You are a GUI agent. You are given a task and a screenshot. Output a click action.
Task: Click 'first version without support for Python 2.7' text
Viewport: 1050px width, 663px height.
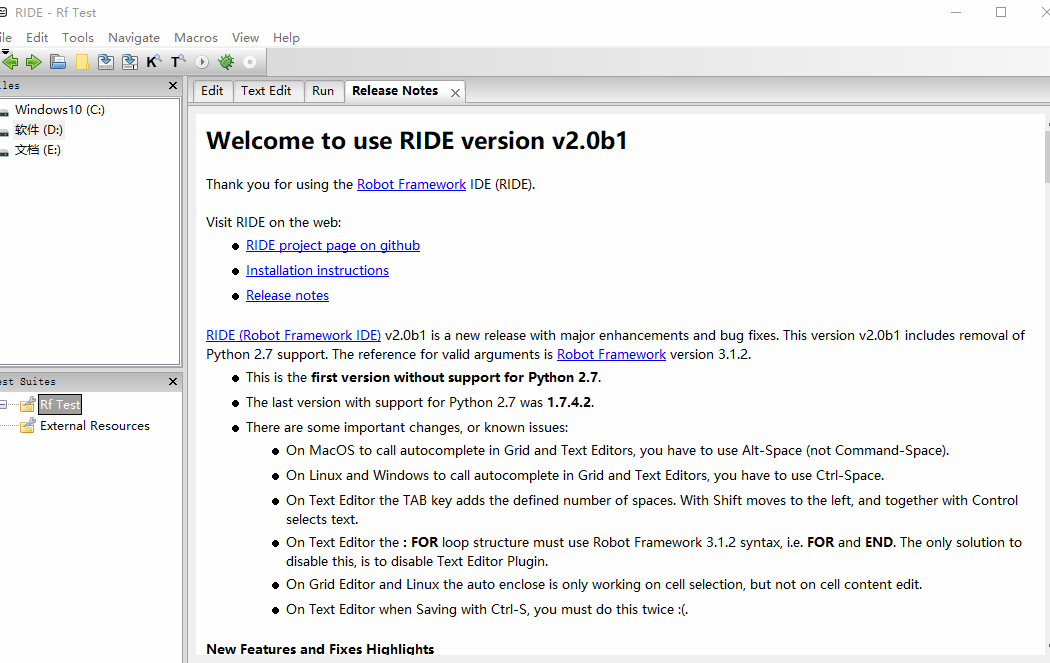tap(455, 378)
